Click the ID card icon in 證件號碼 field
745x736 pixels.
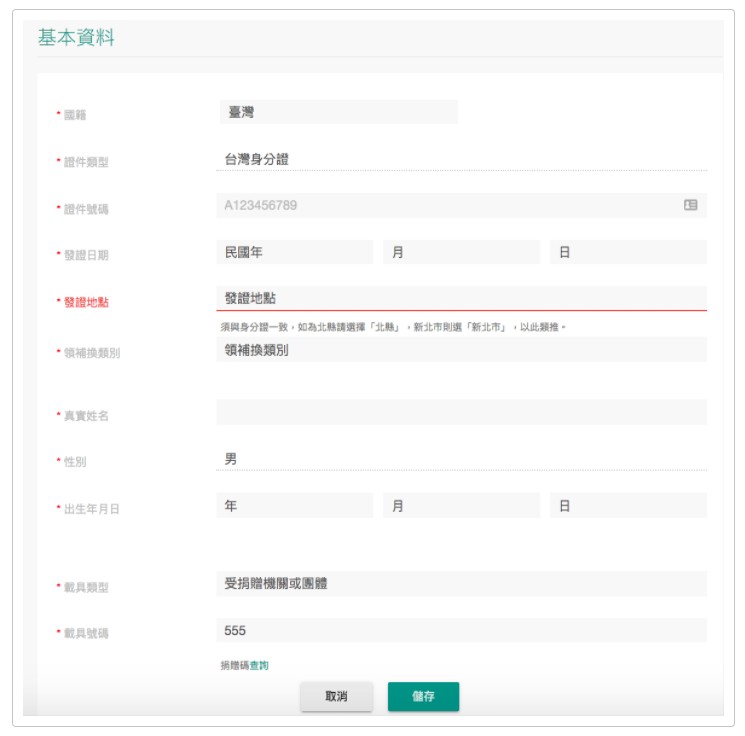(x=690, y=205)
